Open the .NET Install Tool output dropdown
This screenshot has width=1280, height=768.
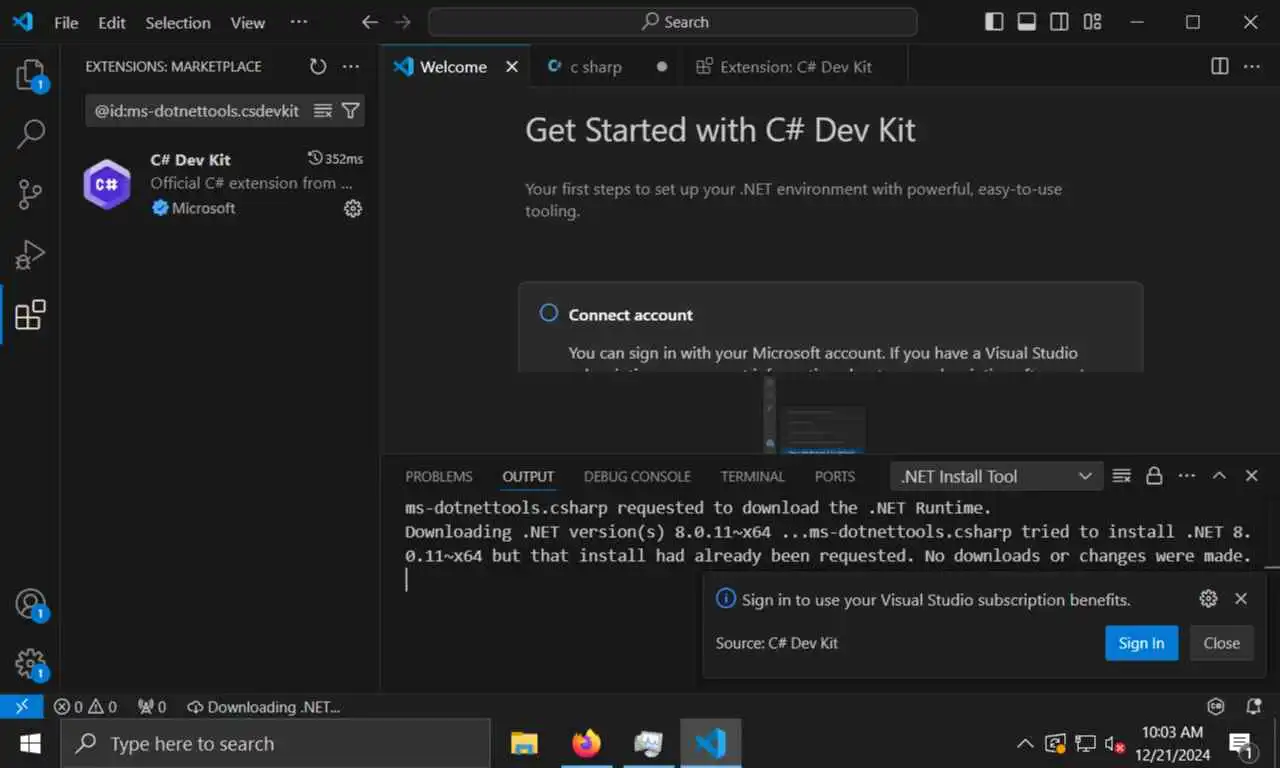pyautogui.click(x=997, y=477)
